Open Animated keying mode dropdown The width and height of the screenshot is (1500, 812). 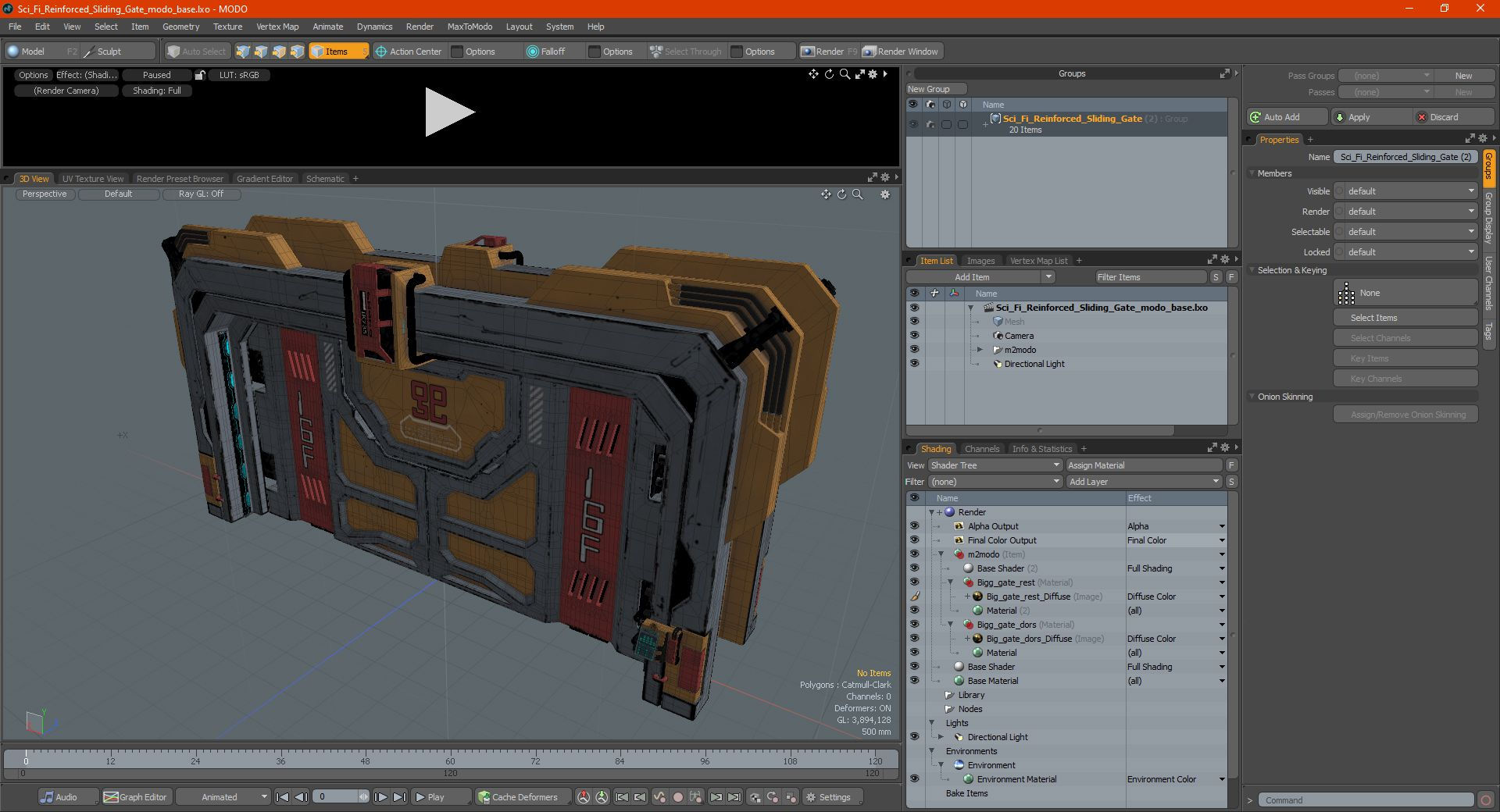pyautogui.click(x=223, y=797)
